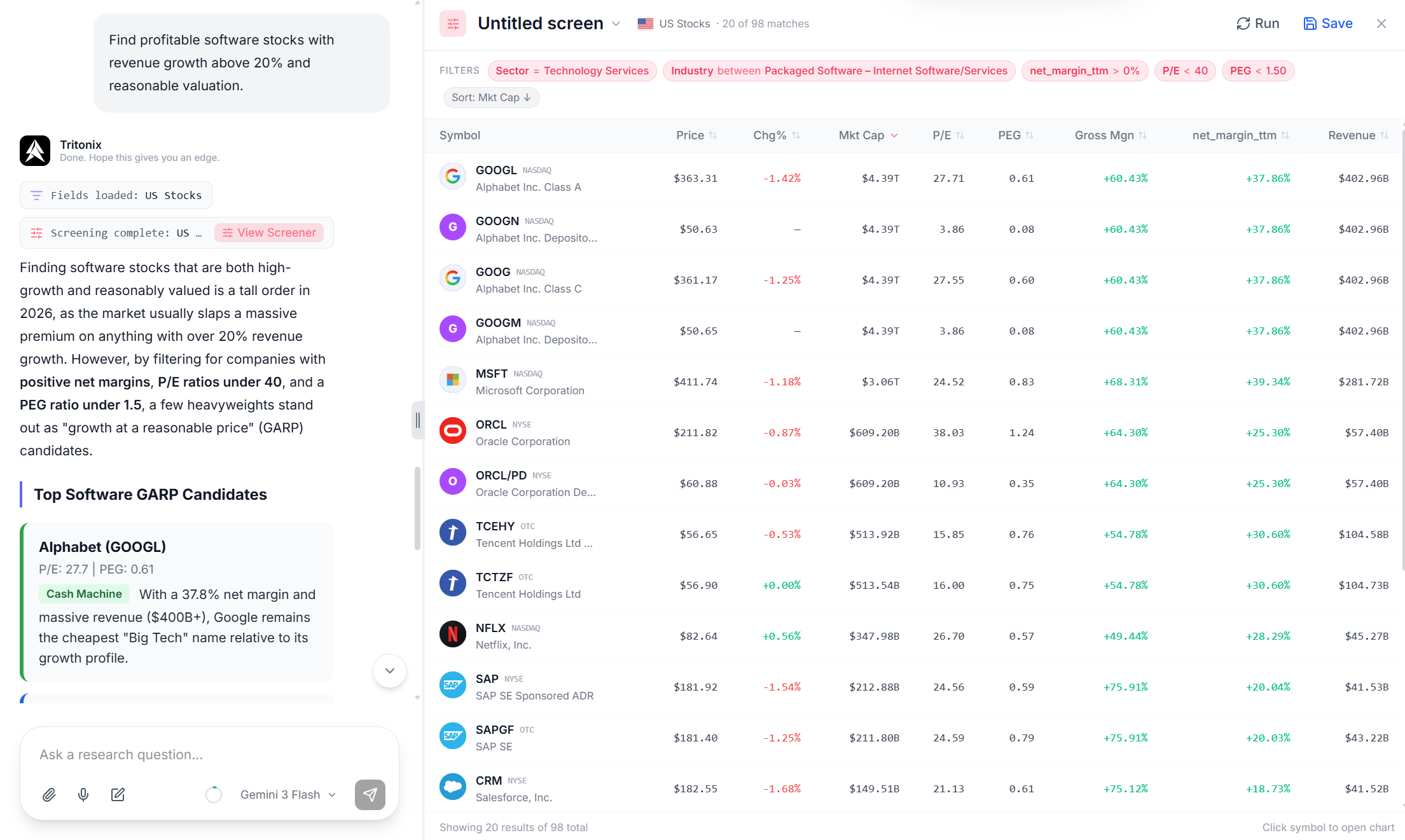Toggle the Sort: Mkt Cap chip
The image size is (1405, 840).
(491, 97)
